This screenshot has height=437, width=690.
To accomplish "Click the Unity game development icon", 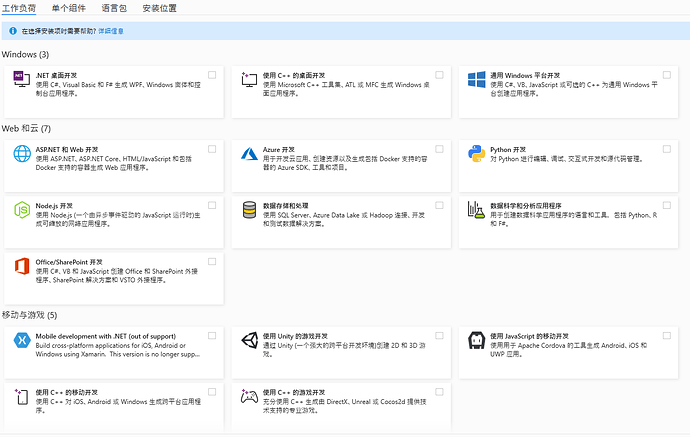I will coord(249,341).
